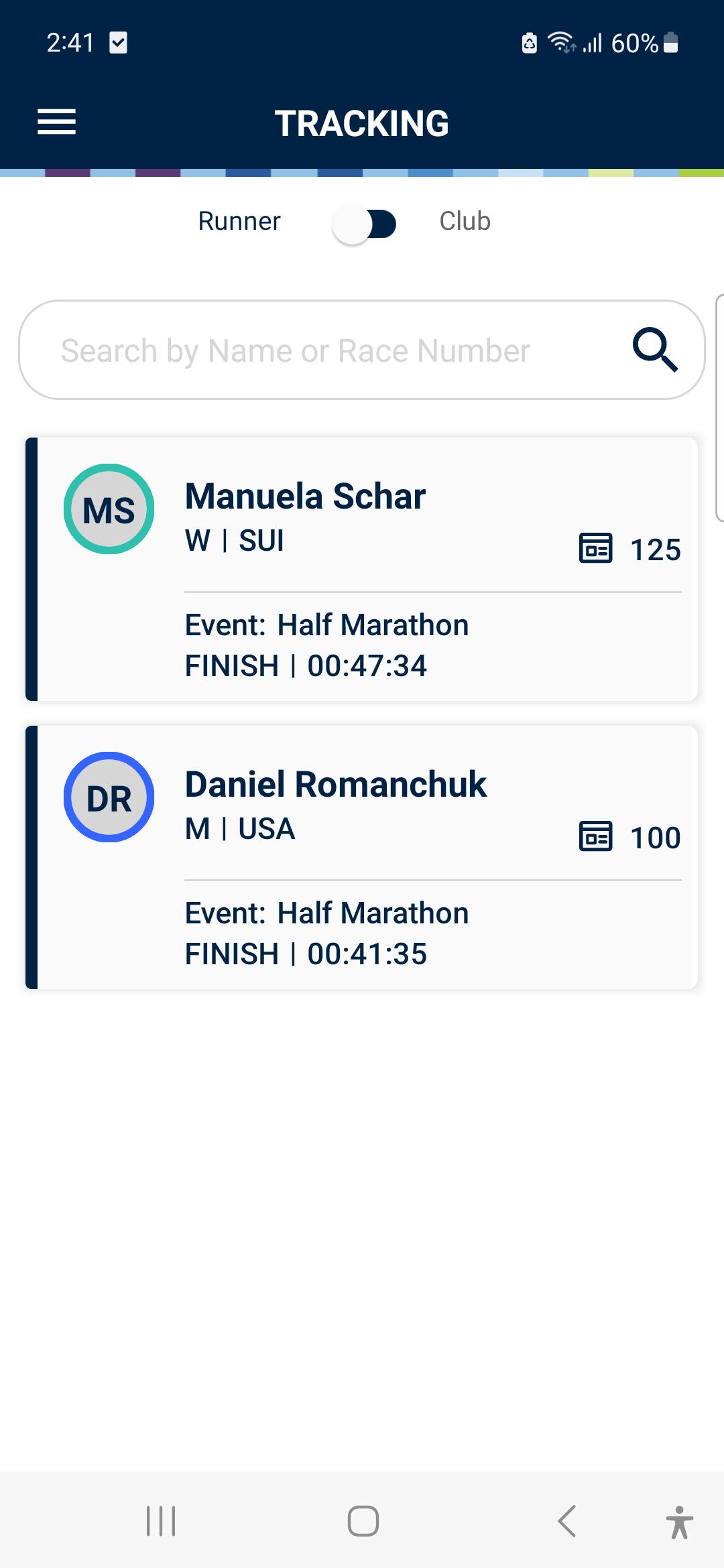
Task: Select the Runner label
Action: click(x=239, y=221)
